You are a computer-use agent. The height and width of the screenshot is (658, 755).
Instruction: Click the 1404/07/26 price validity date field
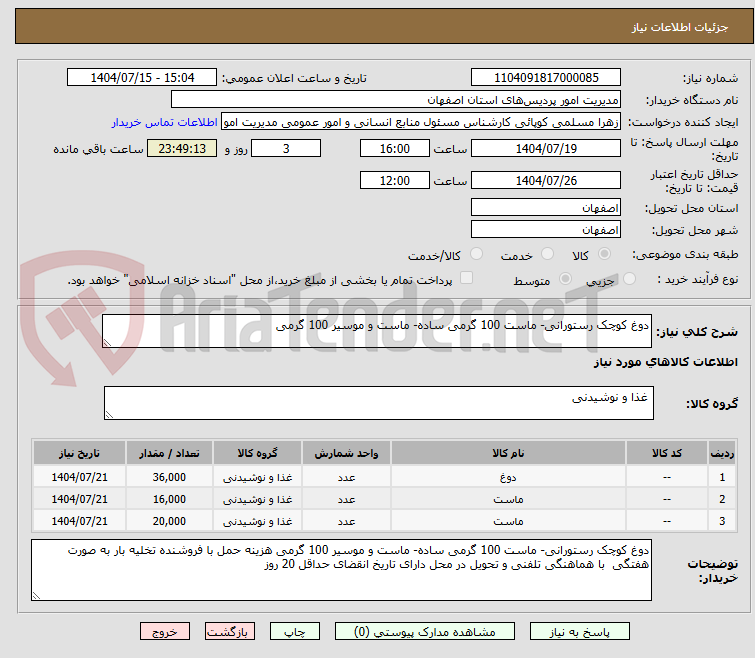point(546,181)
